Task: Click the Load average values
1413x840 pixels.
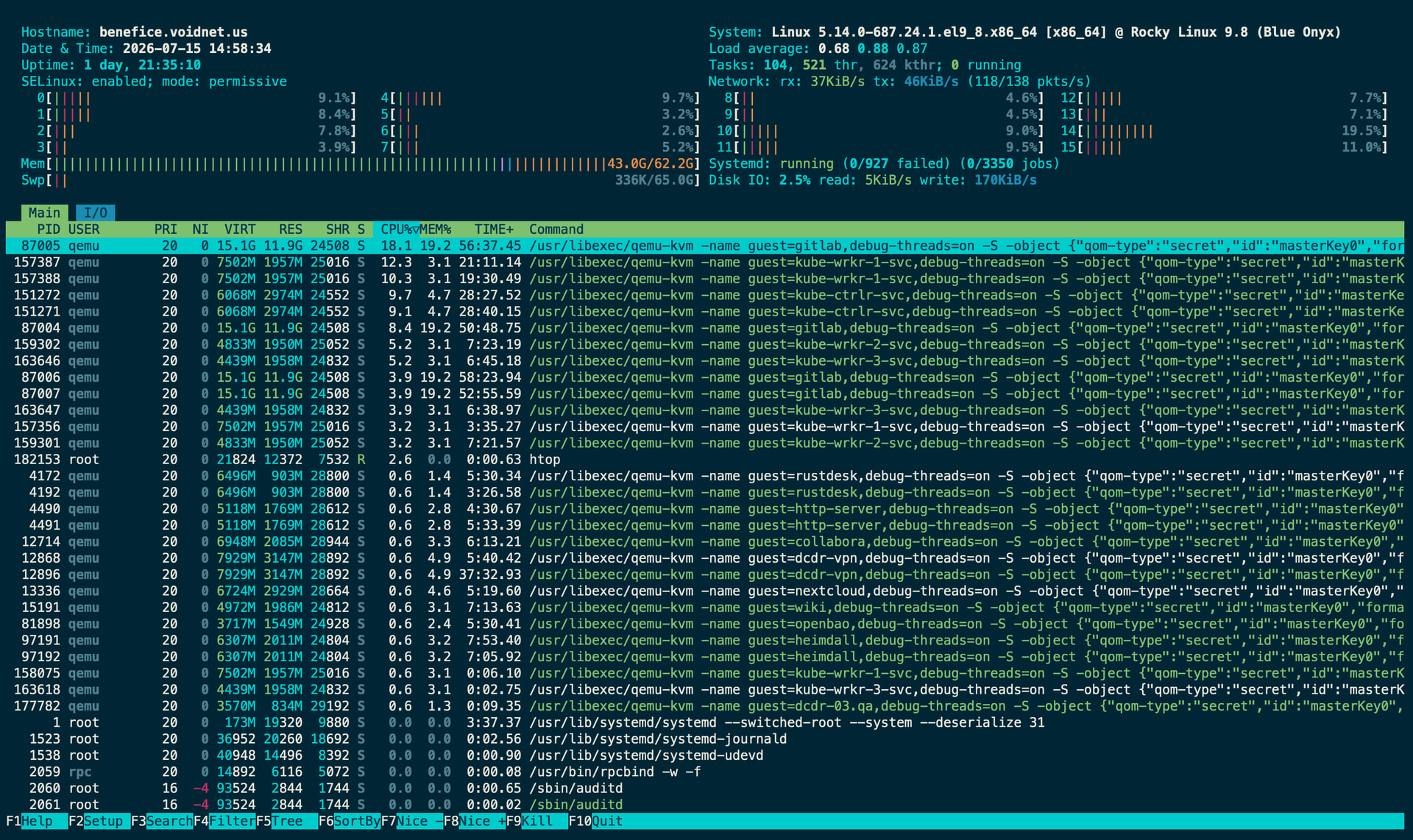Action: pos(873,49)
